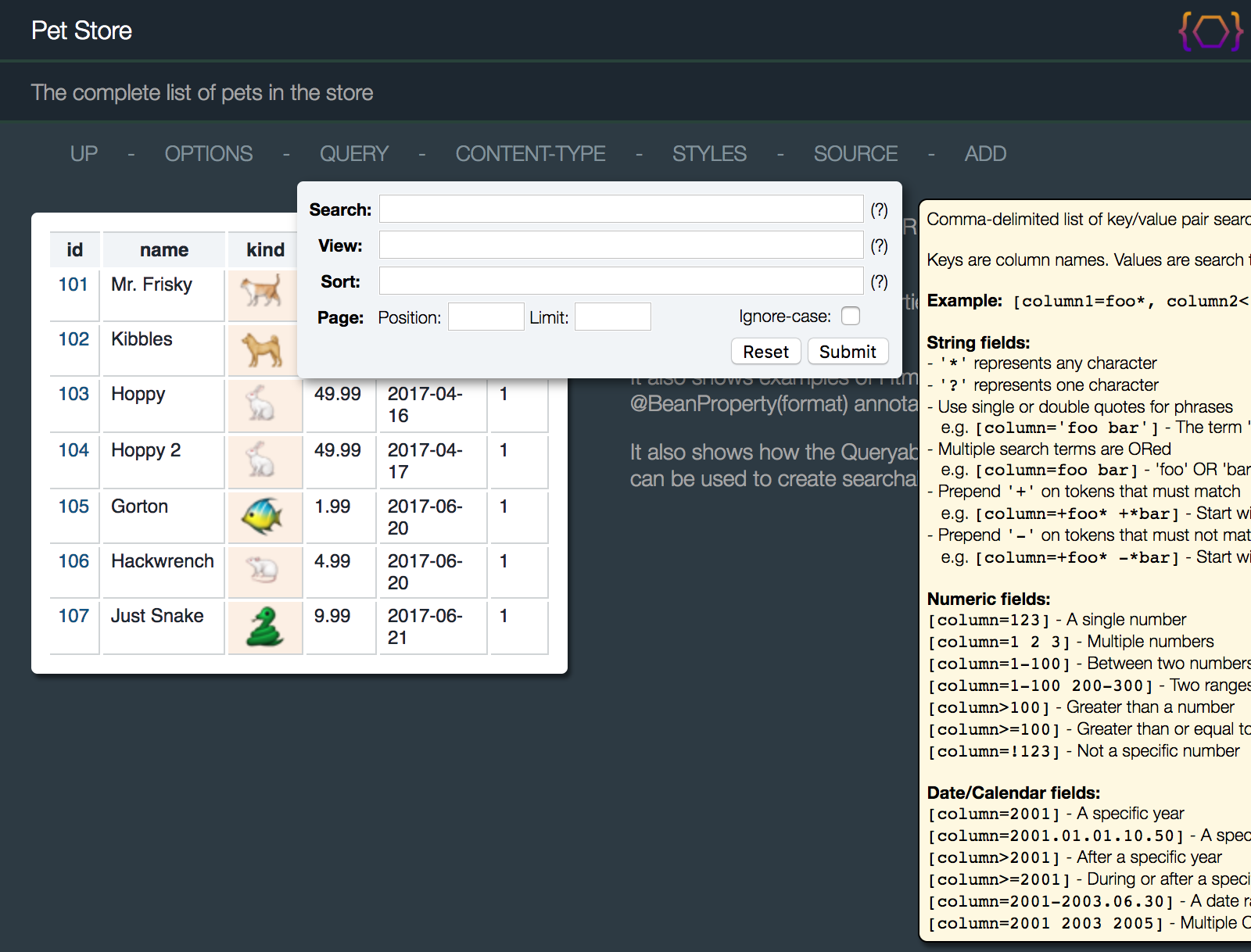Open pet link 104
This screenshot has width=1251, height=952.
pos(73,450)
